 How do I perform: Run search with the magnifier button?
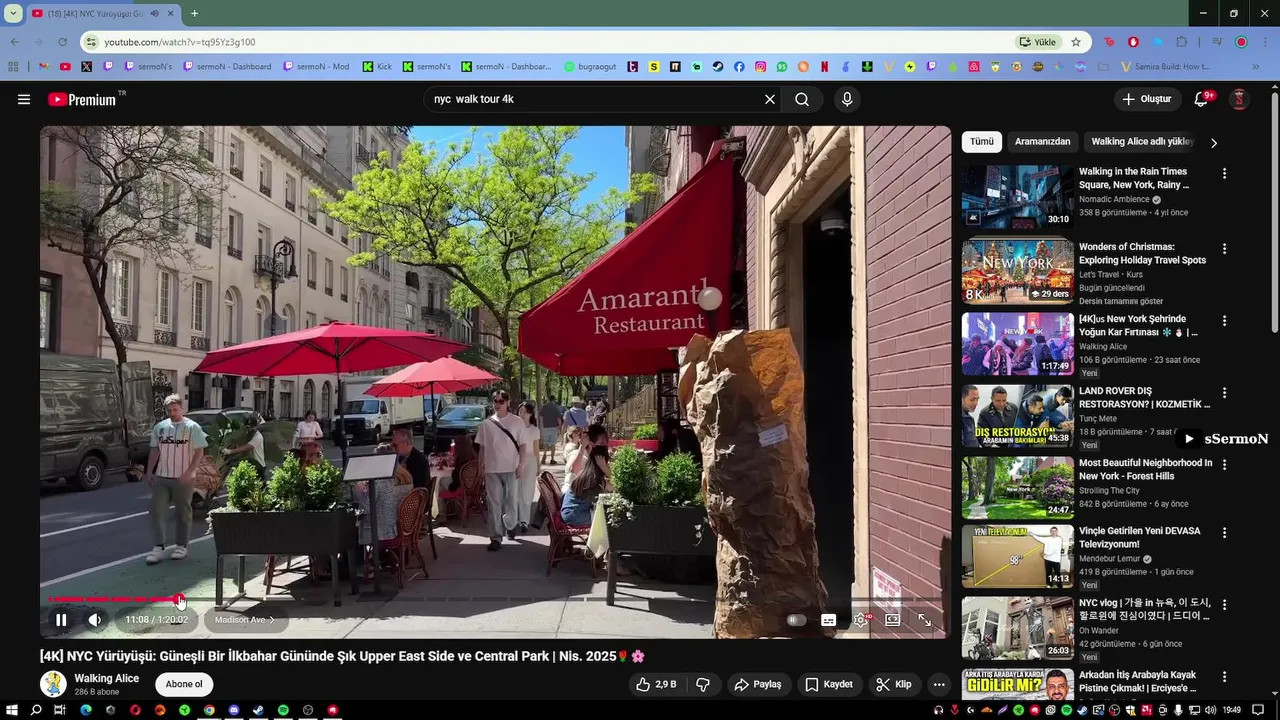pyautogui.click(x=802, y=99)
